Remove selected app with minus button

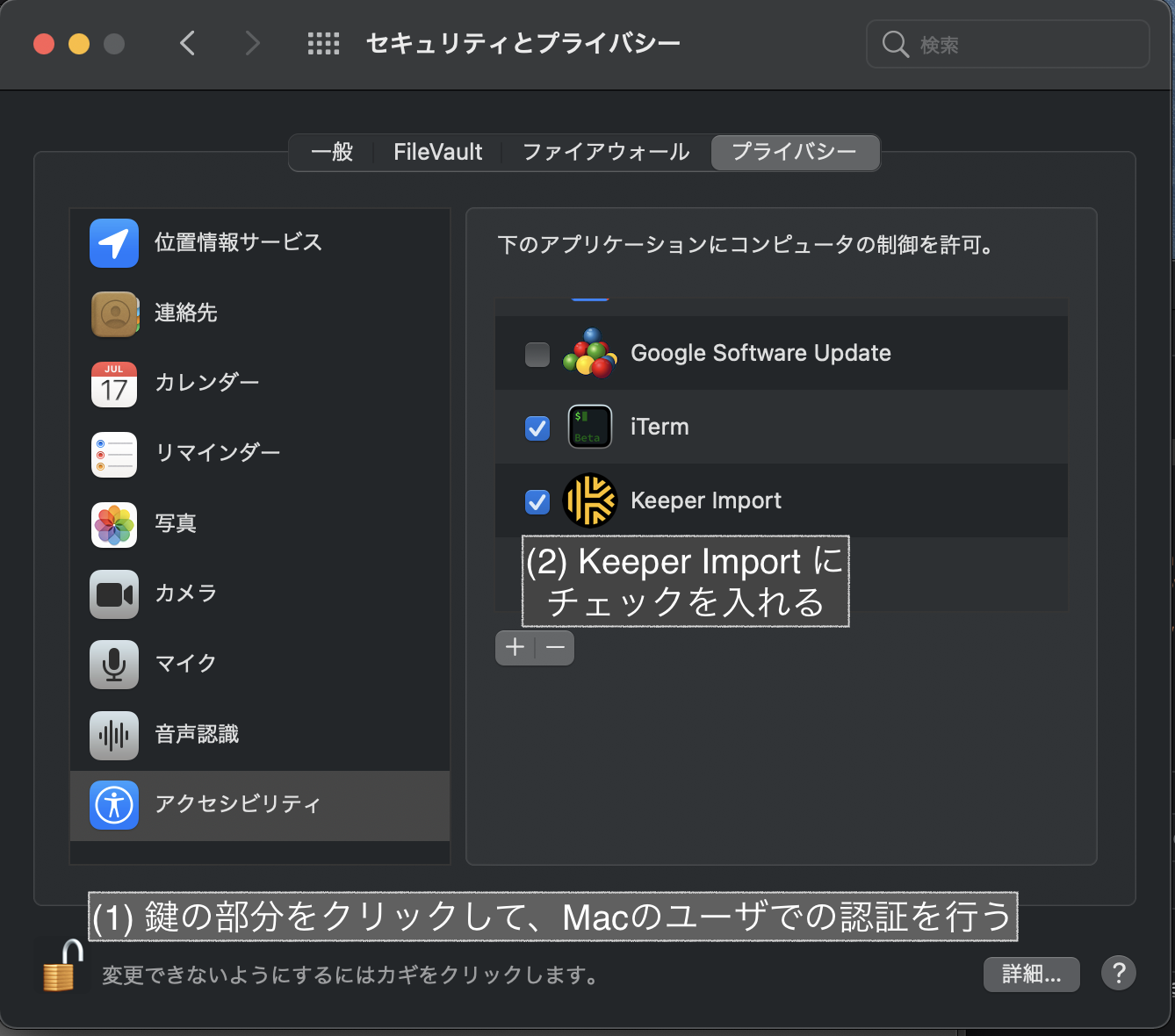point(555,648)
